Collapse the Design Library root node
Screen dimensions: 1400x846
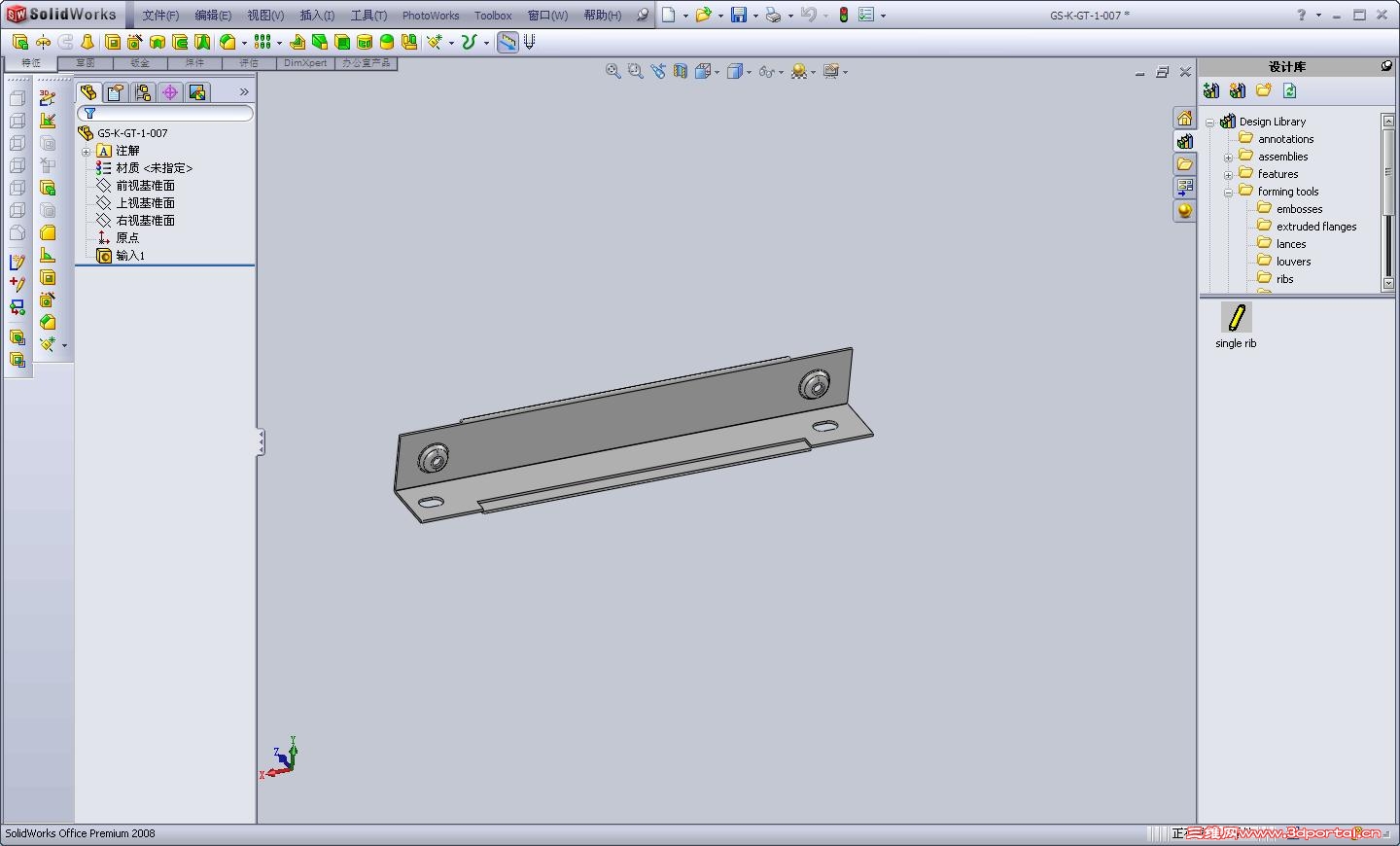[x=1210, y=123]
